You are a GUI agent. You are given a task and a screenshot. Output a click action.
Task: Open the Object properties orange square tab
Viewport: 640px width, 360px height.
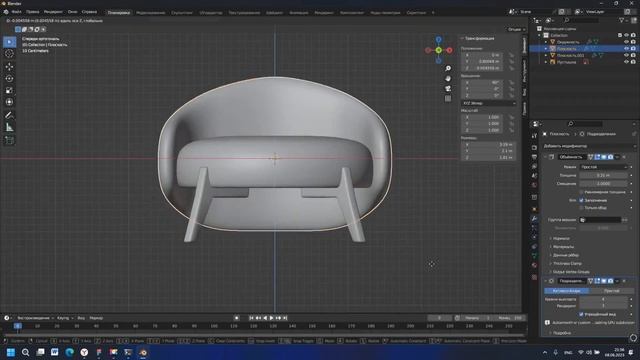coord(534,209)
